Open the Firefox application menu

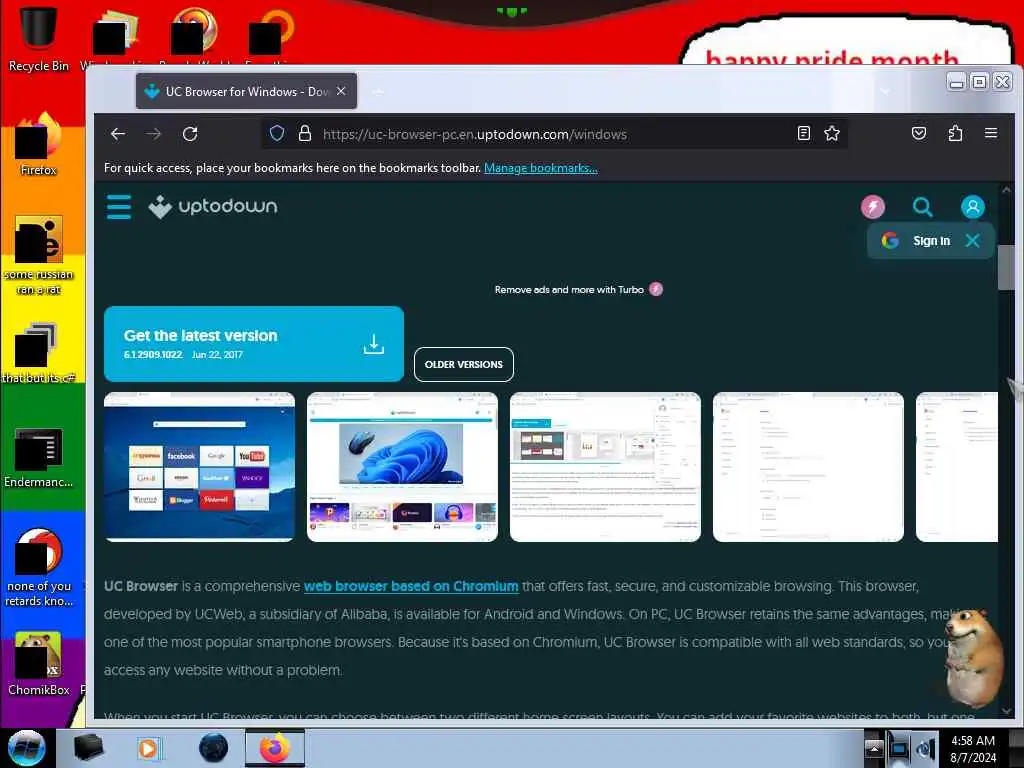click(x=991, y=133)
